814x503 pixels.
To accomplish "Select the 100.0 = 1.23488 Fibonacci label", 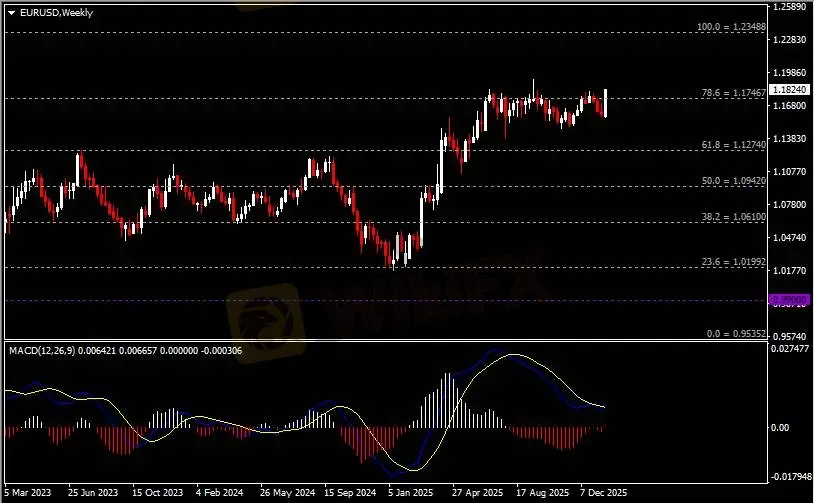I will tap(733, 27).
